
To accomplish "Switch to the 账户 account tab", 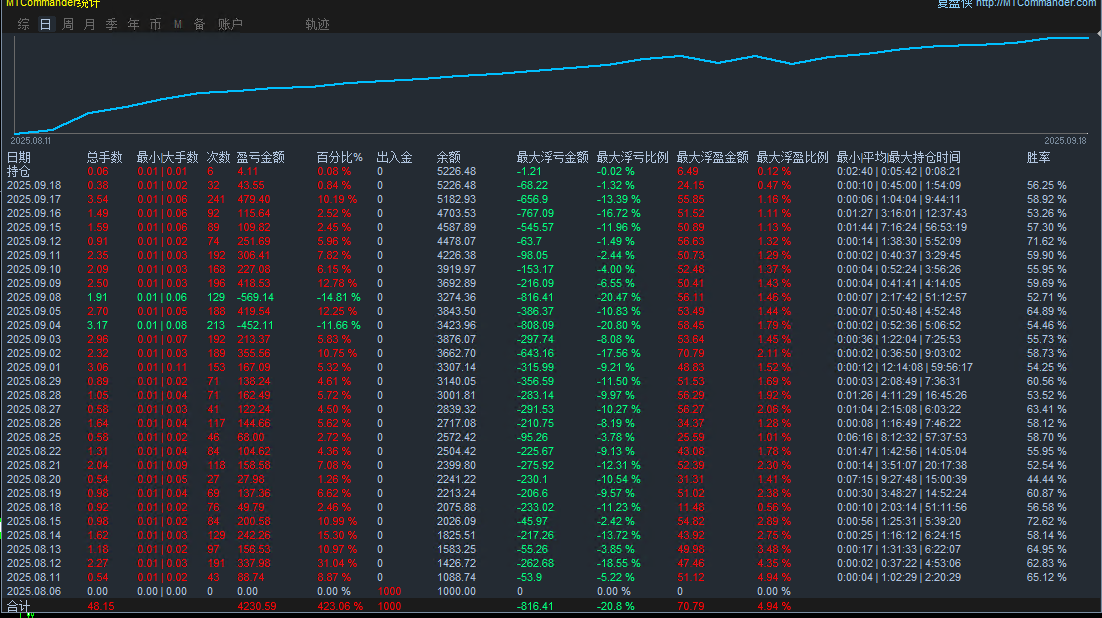I will point(230,24).
